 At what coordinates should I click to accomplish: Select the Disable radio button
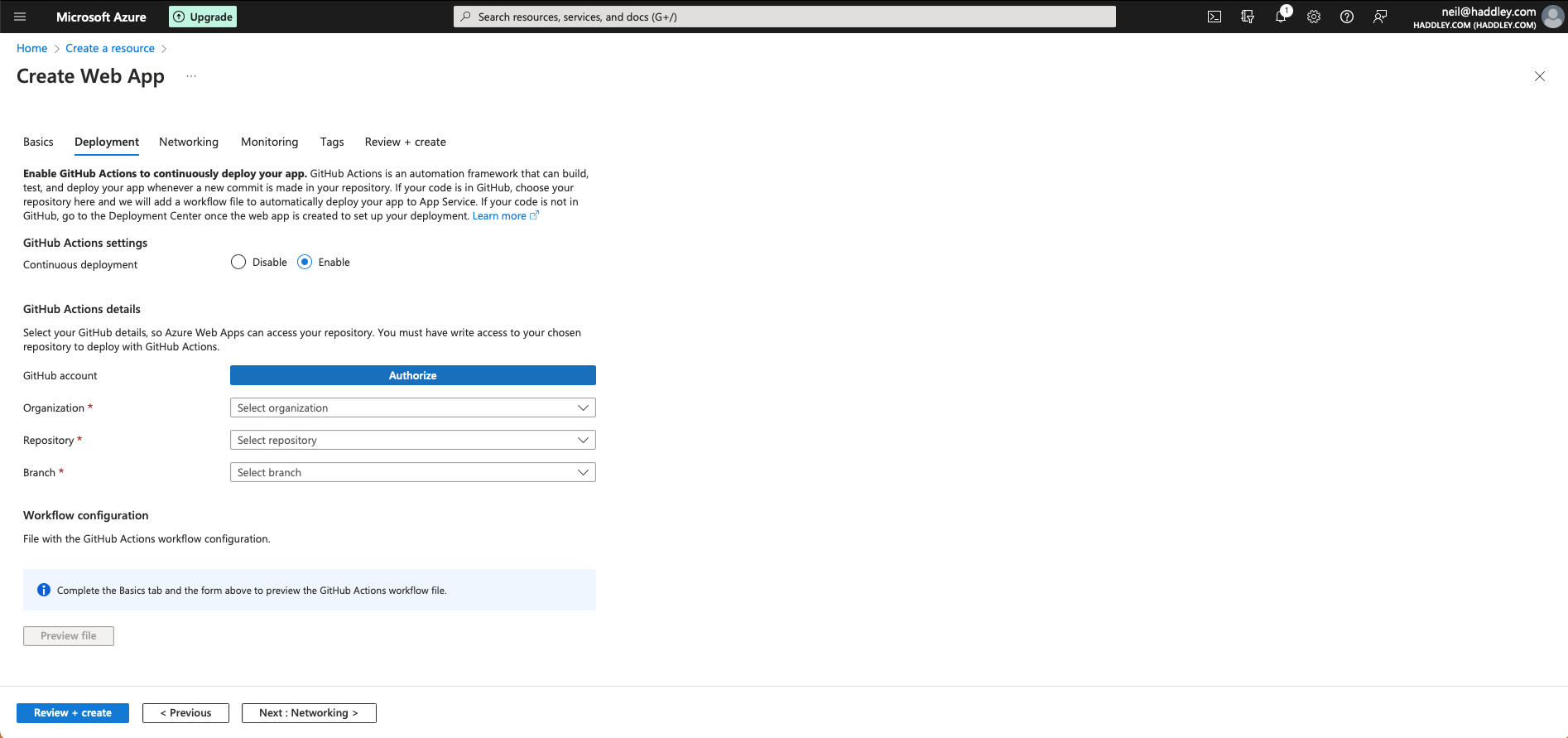[238, 262]
